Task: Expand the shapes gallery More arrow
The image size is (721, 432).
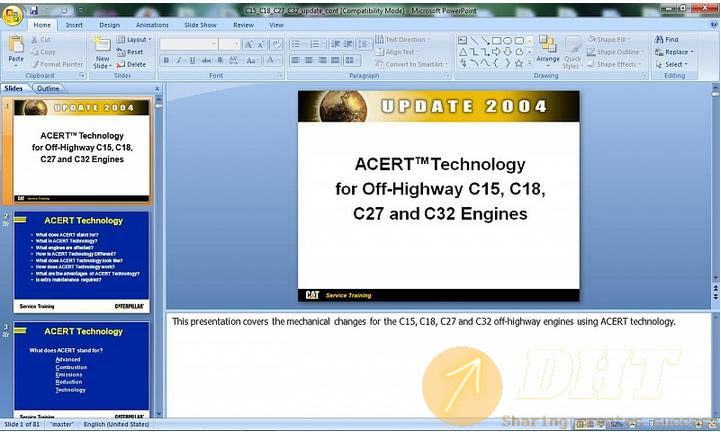Action: [x=529, y=63]
